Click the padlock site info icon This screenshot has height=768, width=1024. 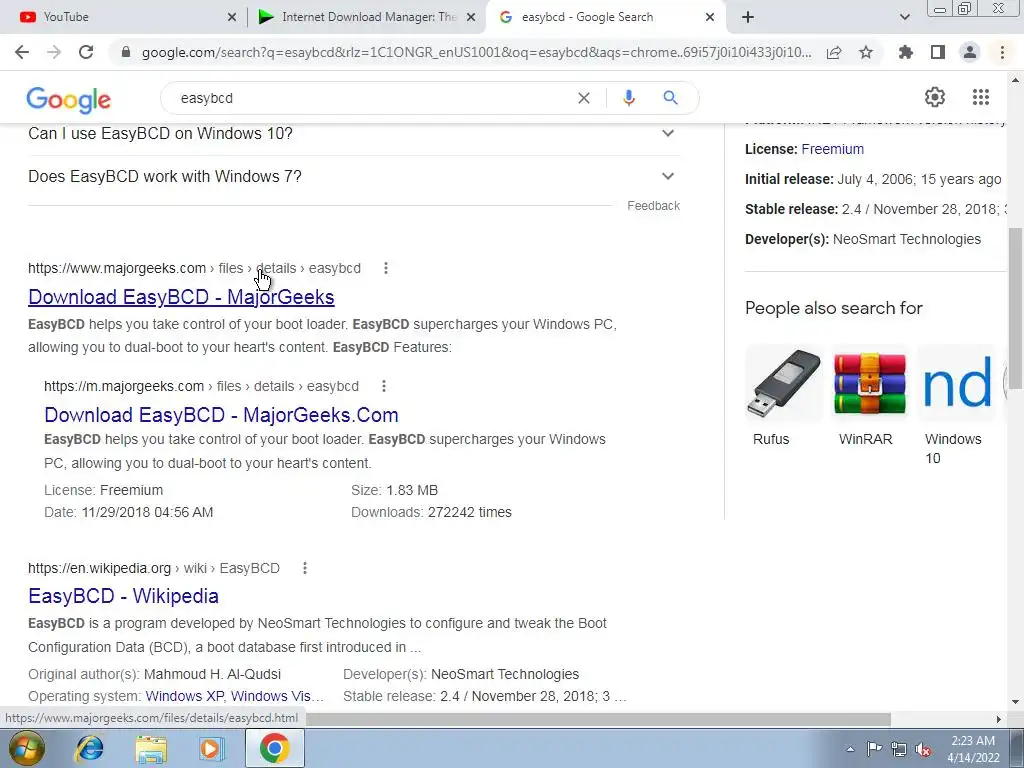tap(127, 52)
